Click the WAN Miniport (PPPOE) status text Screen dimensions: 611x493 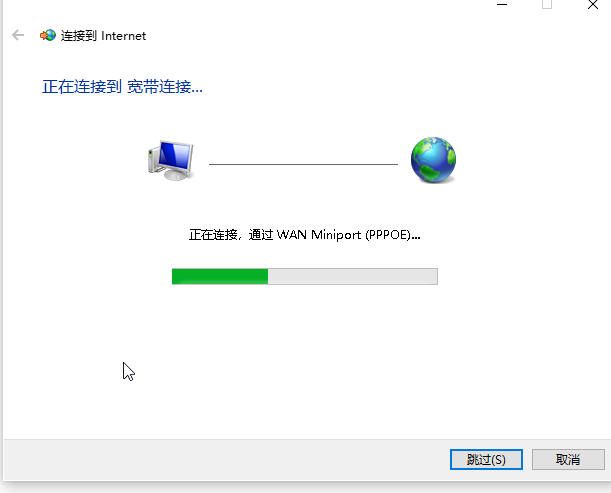(348, 235)
